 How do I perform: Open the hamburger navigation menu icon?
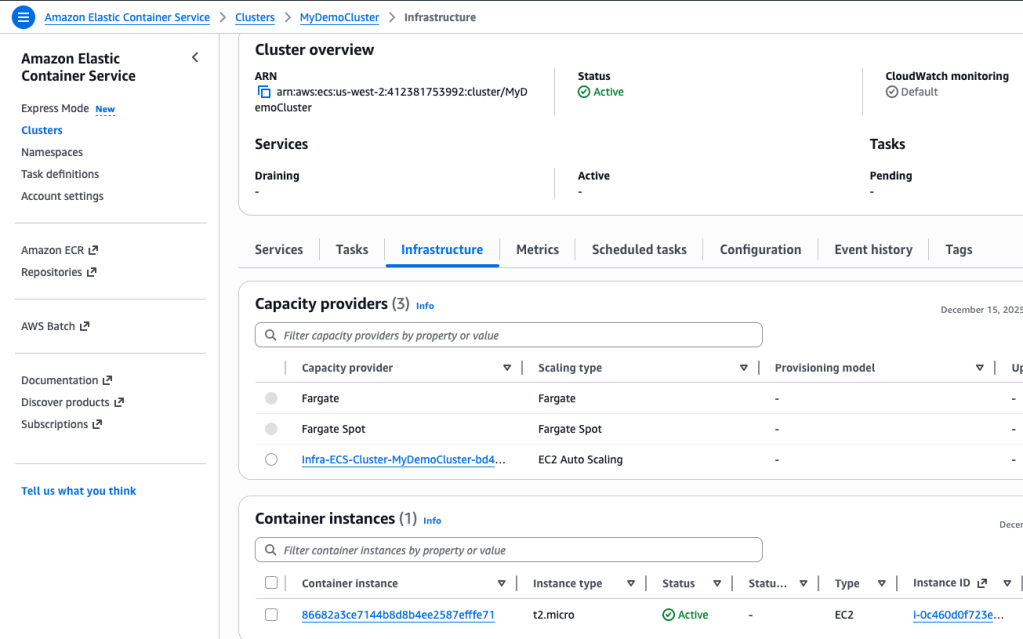23,17
